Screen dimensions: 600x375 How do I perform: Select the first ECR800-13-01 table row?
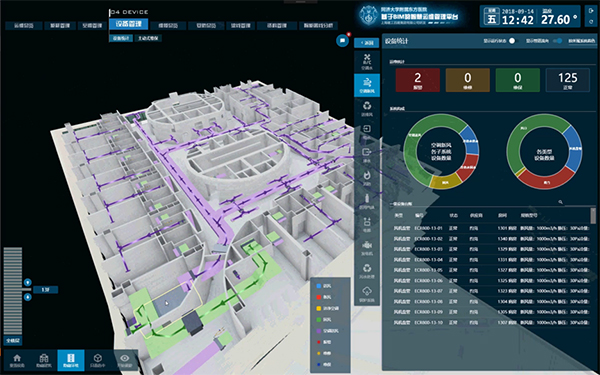click(x=491, y=228)
